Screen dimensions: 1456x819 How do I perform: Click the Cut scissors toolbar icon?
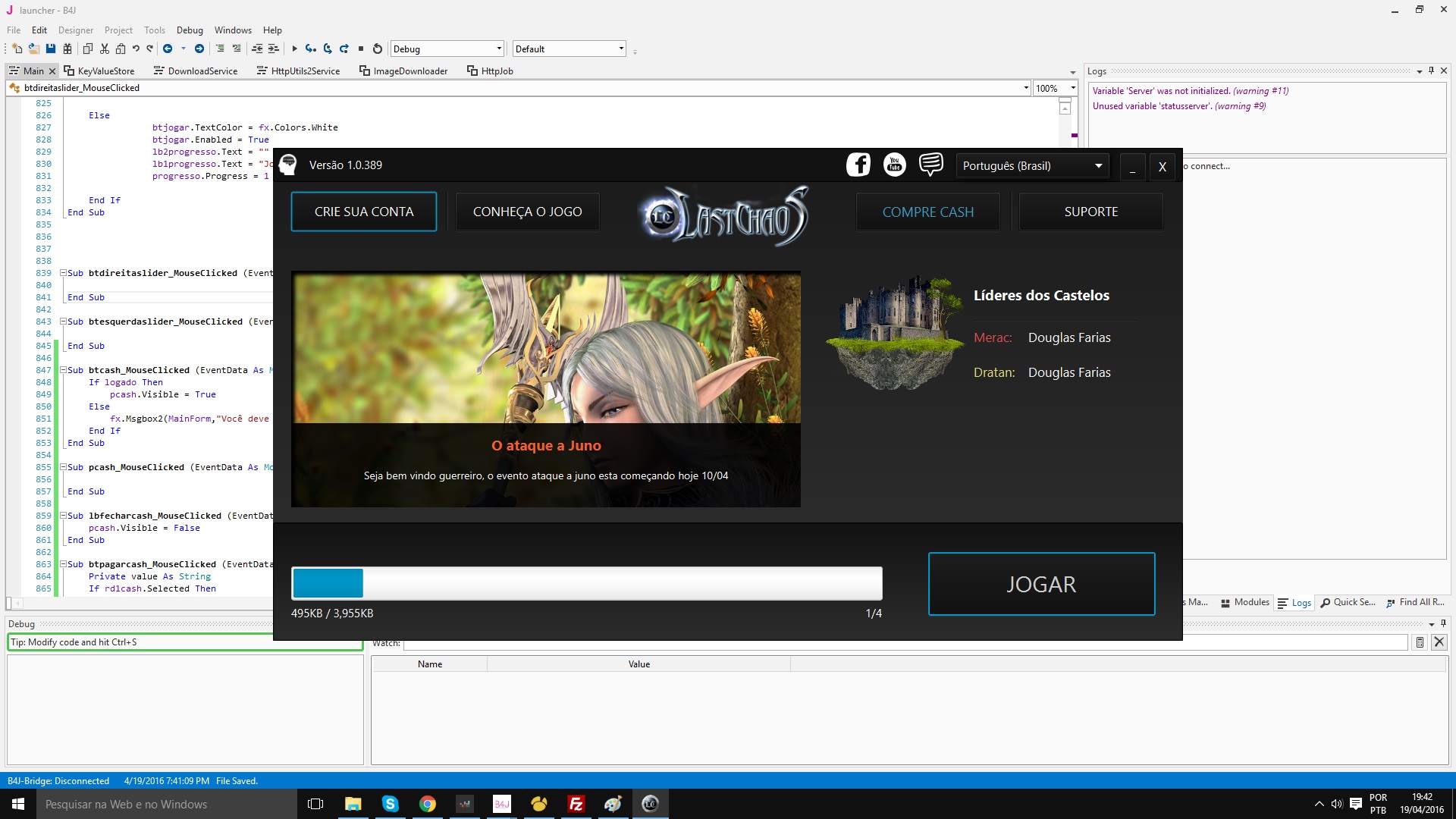click(x=105, y=49)
